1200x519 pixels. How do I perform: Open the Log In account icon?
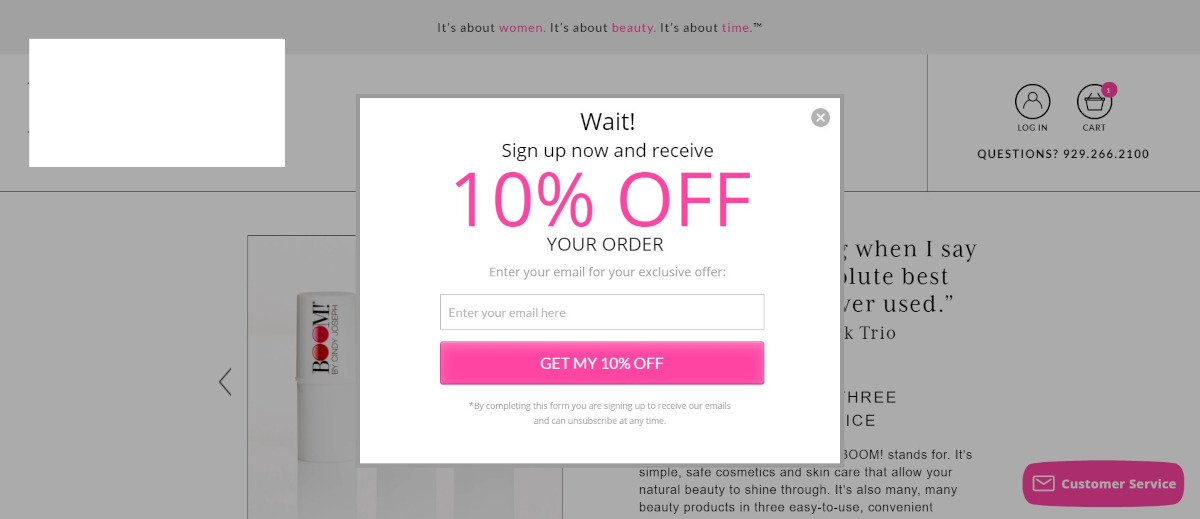(x=1033, y=101)
